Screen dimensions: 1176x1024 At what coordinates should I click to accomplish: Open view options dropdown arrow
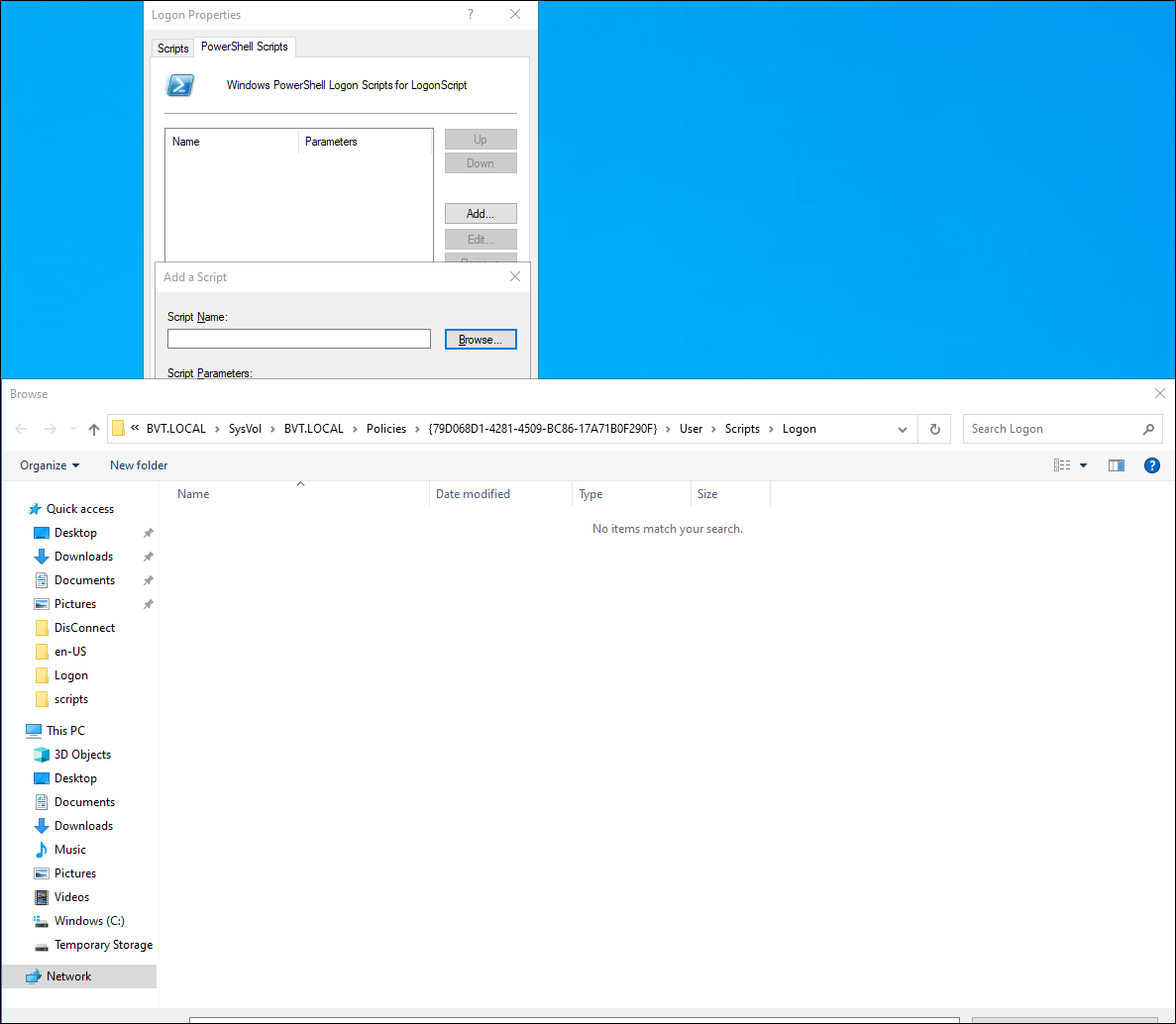(x=1083, y=465)
